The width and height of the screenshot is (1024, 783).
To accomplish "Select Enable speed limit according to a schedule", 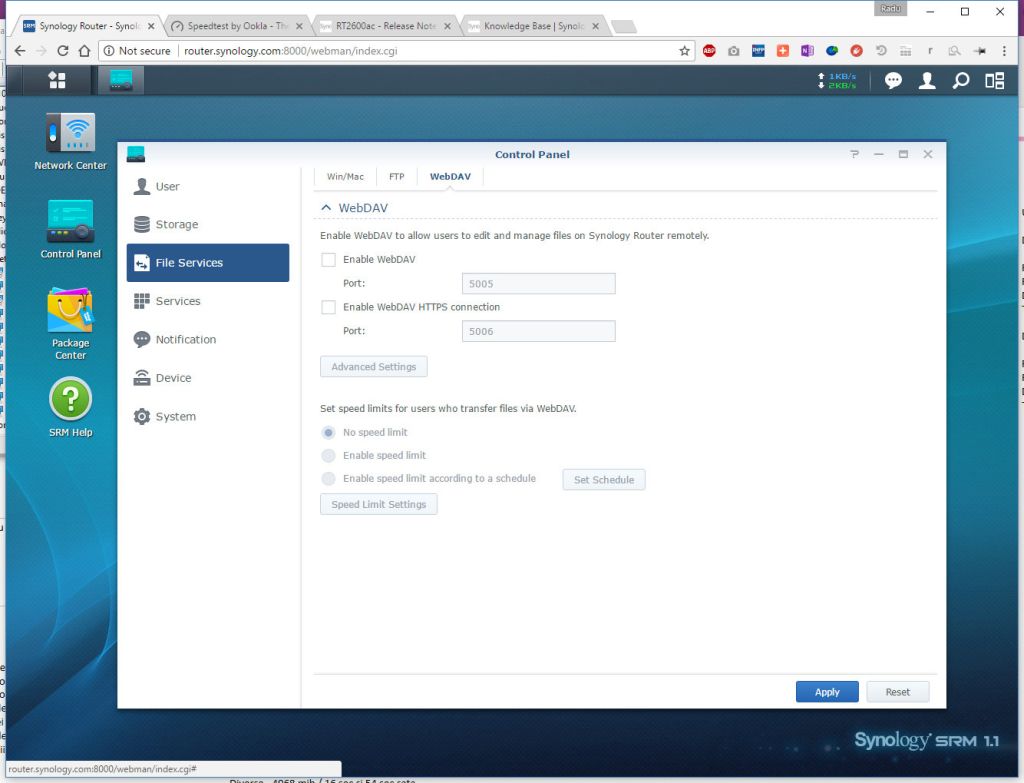I will click(x=328, y=479).
